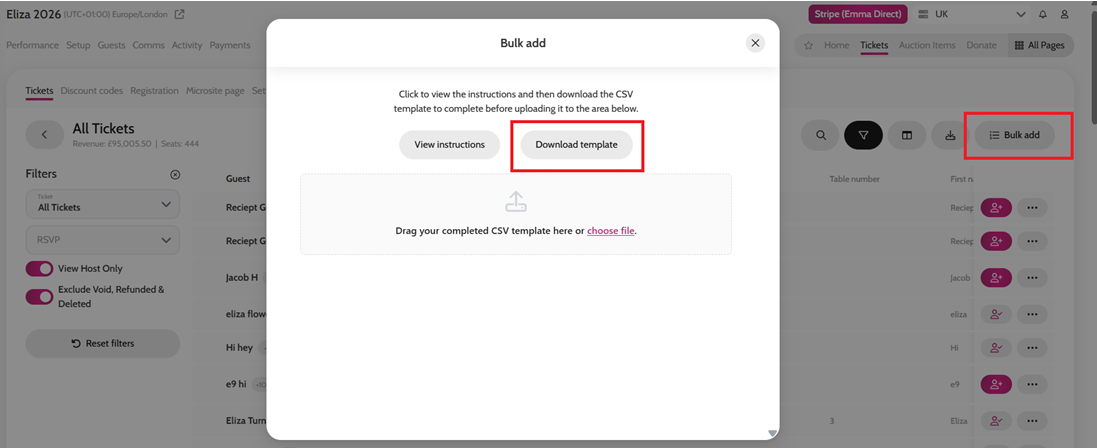Open the external link icon next to Europe/London
This screenshot has height=448, width=1097.
pos(180,14)
